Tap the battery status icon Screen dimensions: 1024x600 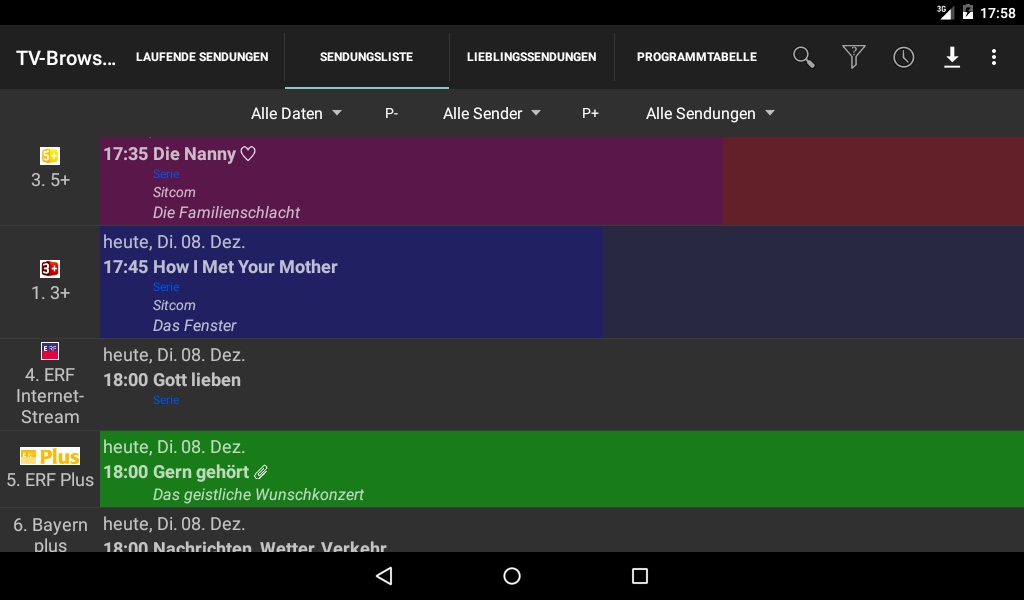pos(968,12)
